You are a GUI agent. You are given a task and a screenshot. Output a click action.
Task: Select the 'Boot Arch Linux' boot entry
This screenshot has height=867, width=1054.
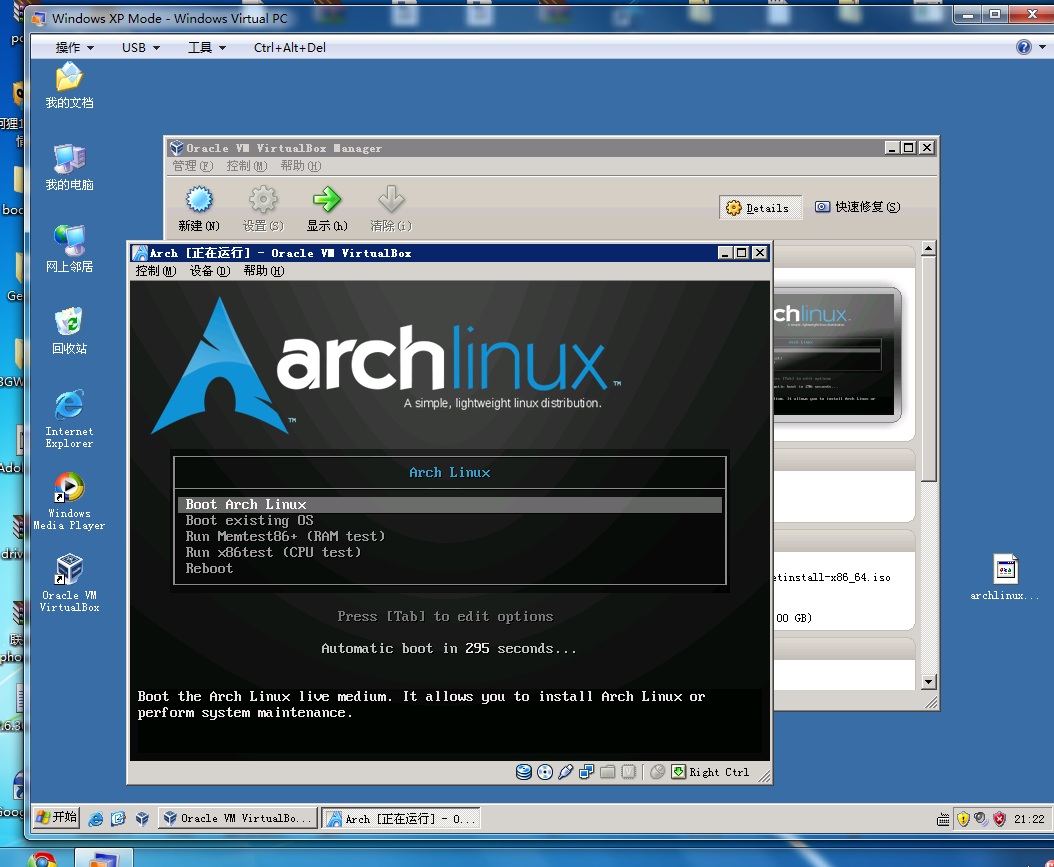pyautogui.click(x=450, y=505)
